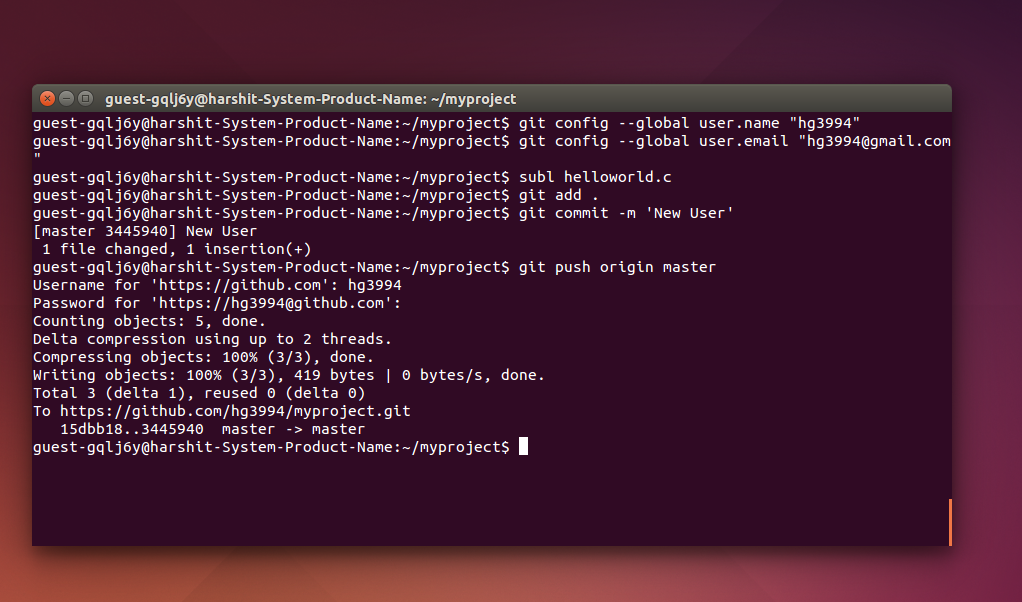Click the 'Writing objects: 100%' output line

(x=289, y=375)
